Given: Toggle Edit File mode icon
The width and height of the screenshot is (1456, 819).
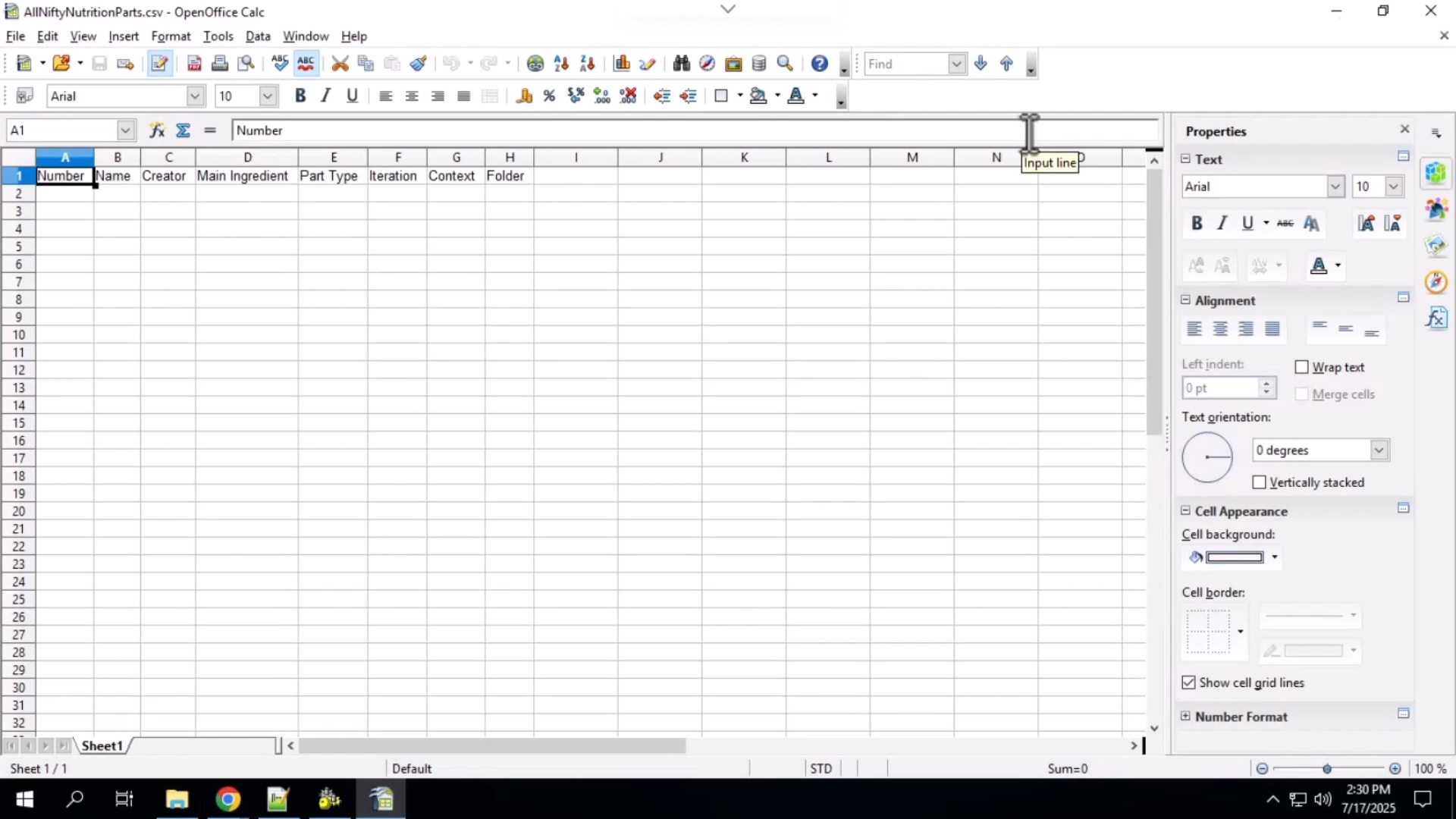Looking at the screenshot, I should [159, 64].
